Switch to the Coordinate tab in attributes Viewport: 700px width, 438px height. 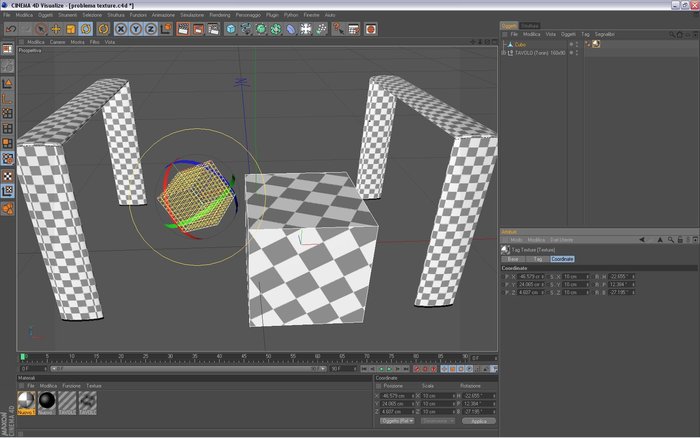pos(562,259)
